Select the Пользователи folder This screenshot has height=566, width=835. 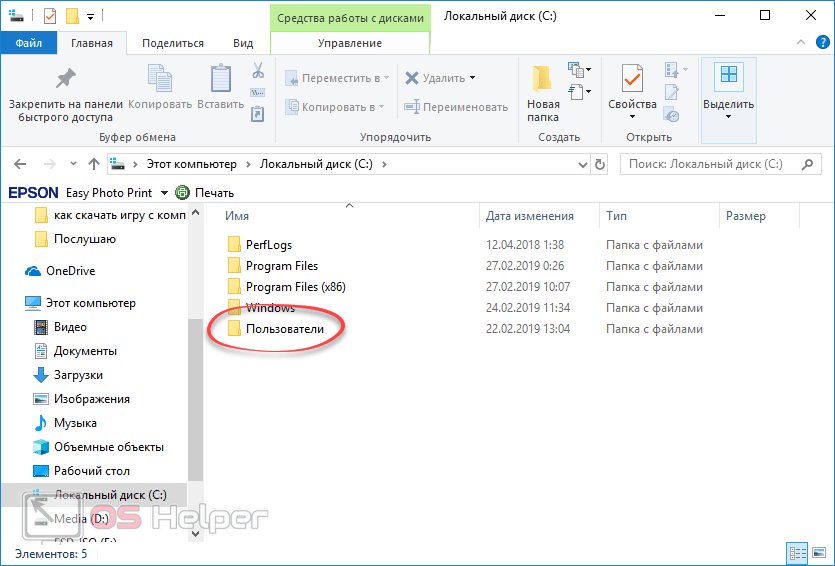(x=284, y=329)
